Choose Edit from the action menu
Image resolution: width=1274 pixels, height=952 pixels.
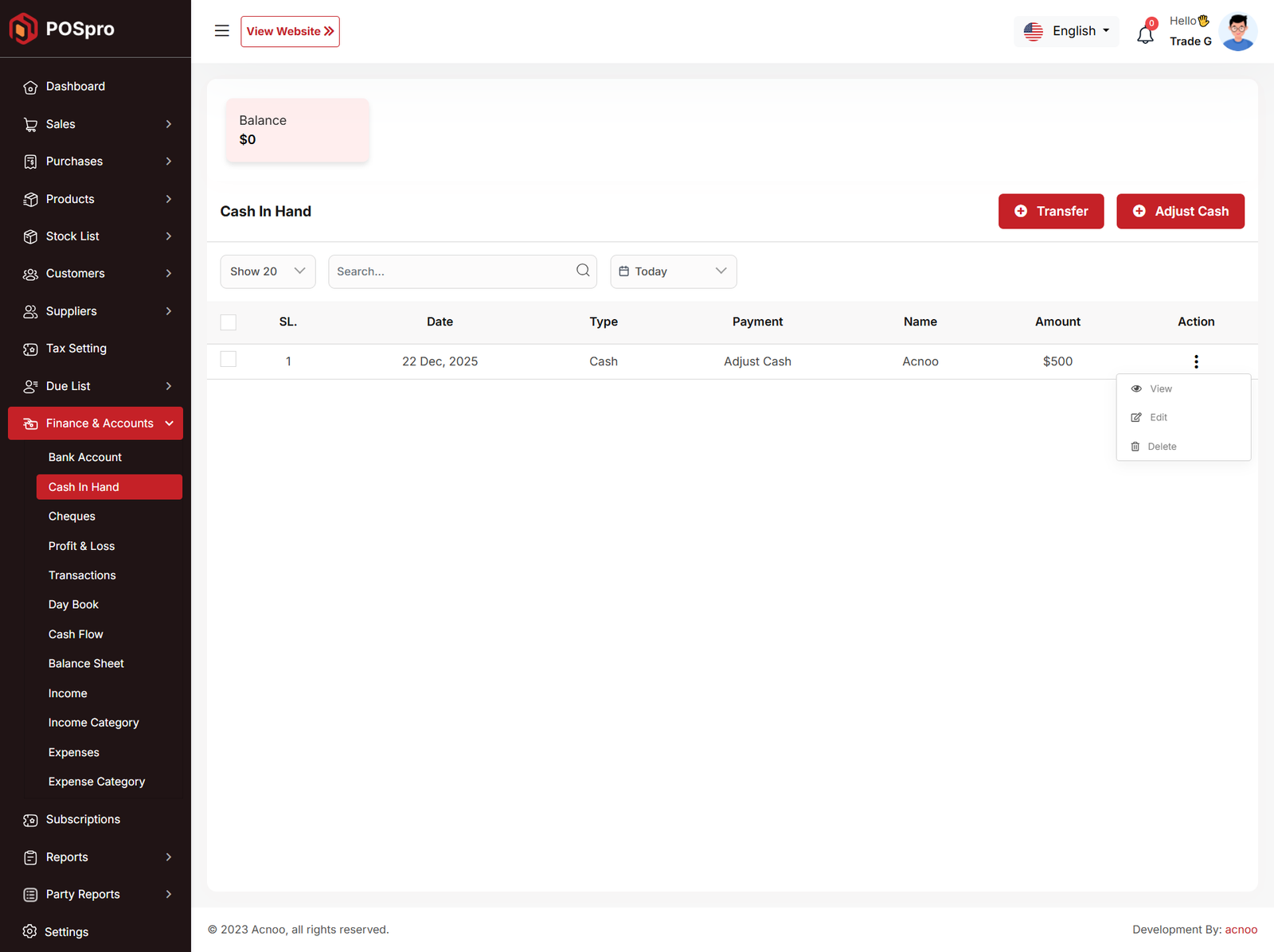1158,418
